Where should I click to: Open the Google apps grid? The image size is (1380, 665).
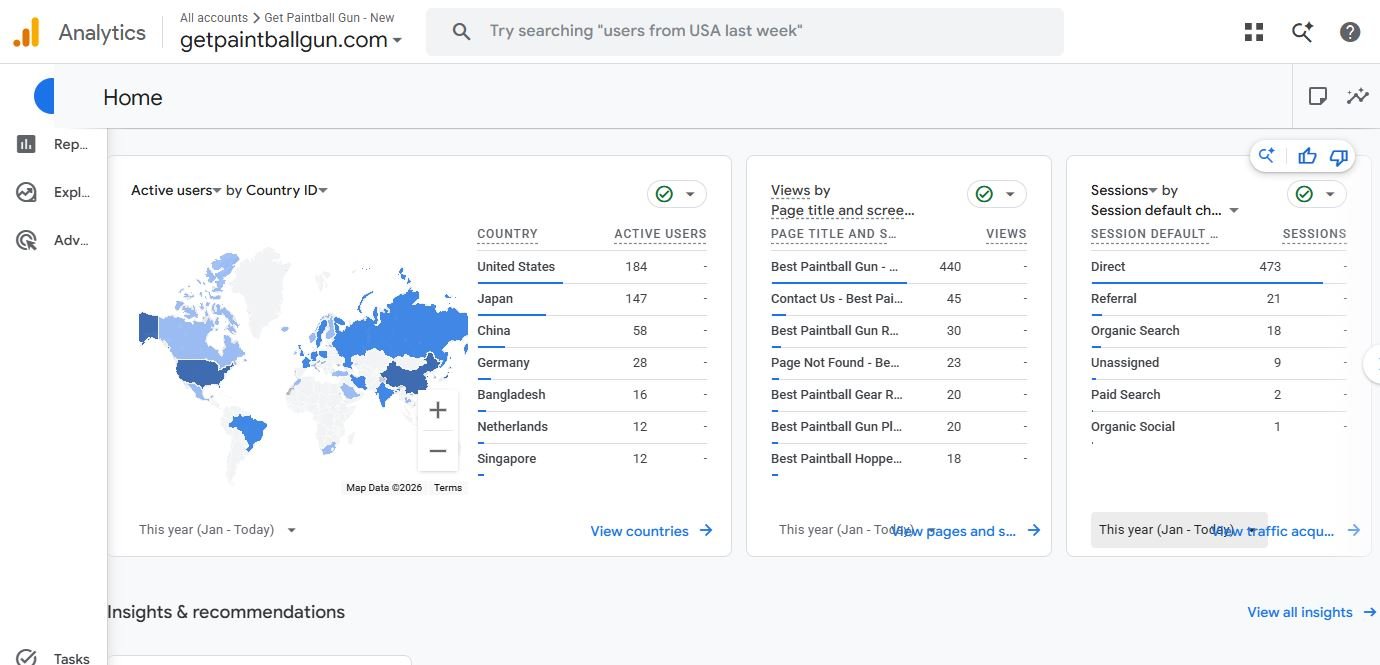click(x=1254, y=32)
